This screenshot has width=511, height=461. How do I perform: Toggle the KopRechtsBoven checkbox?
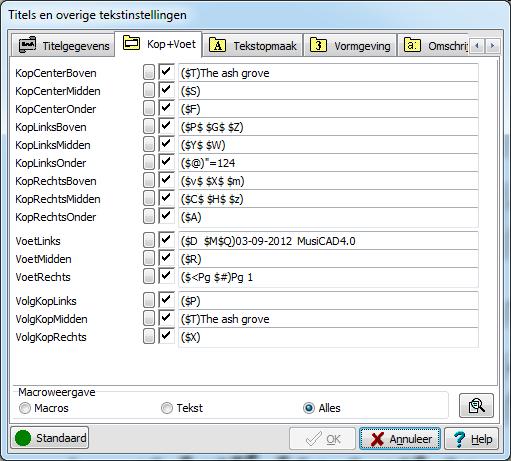tap(166, 180)
